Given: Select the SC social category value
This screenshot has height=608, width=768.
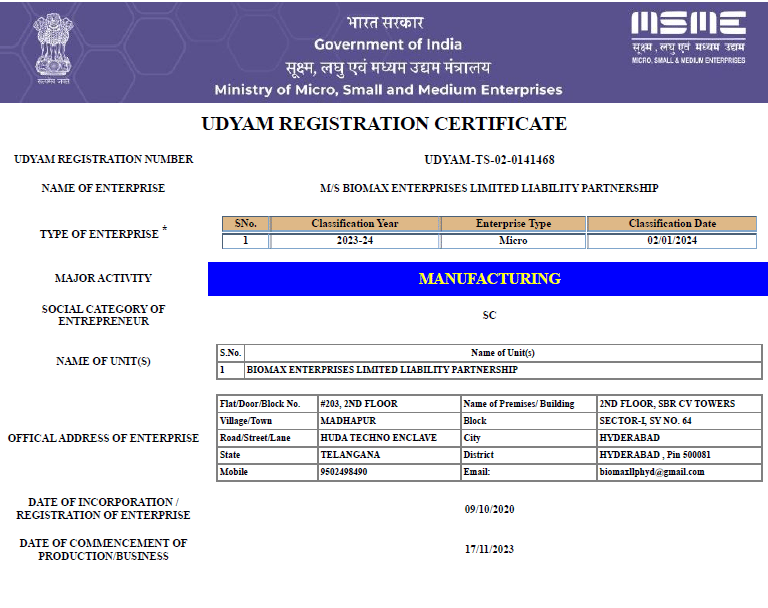Looking at the screenshot, I should 489,315.
